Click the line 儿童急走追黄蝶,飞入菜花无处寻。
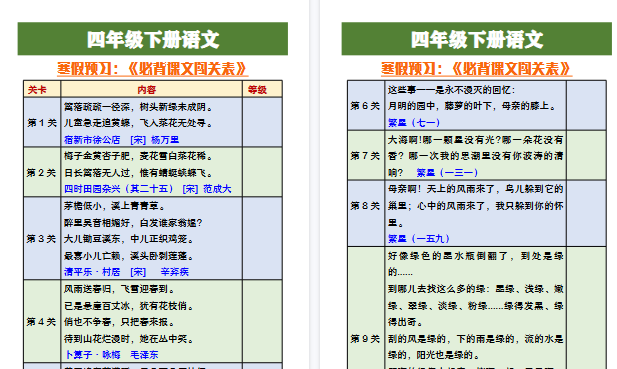 point(139,123)
